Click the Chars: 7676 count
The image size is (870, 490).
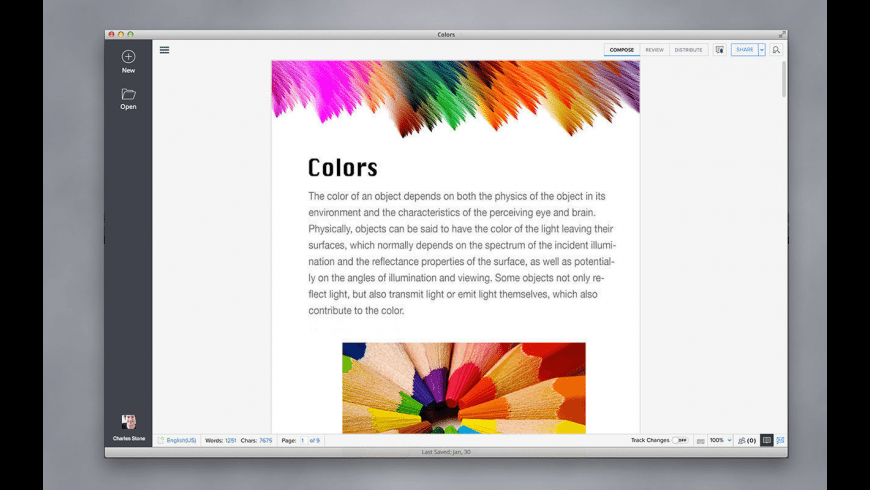[256, 441]
